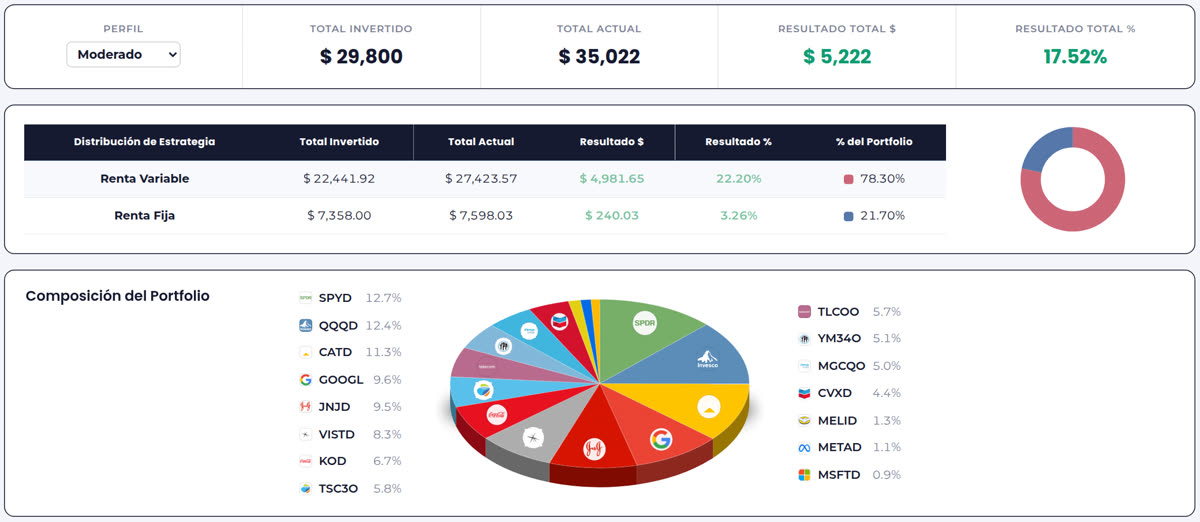Click the Composición del Portfolio heading
This screenshot has width=1200, height=522.
coord(118,297)
